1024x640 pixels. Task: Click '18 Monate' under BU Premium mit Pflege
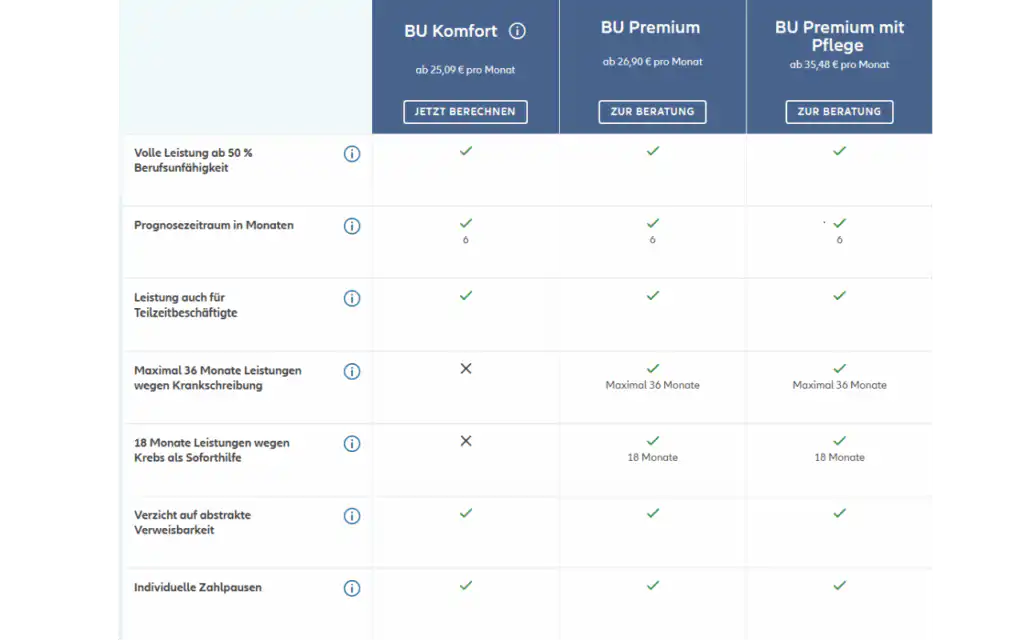(x=839, y=457)
